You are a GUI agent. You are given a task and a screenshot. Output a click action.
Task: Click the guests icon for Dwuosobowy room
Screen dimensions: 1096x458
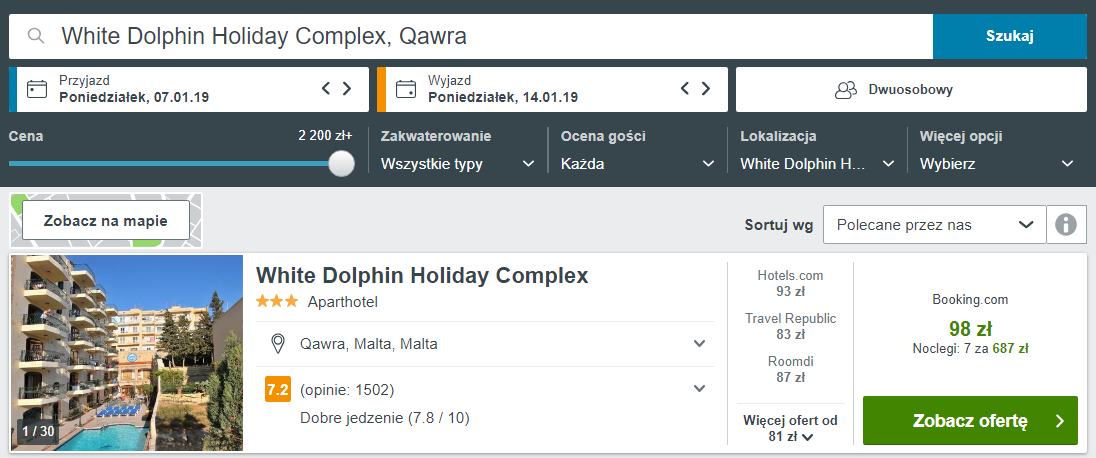click(846, 90)
